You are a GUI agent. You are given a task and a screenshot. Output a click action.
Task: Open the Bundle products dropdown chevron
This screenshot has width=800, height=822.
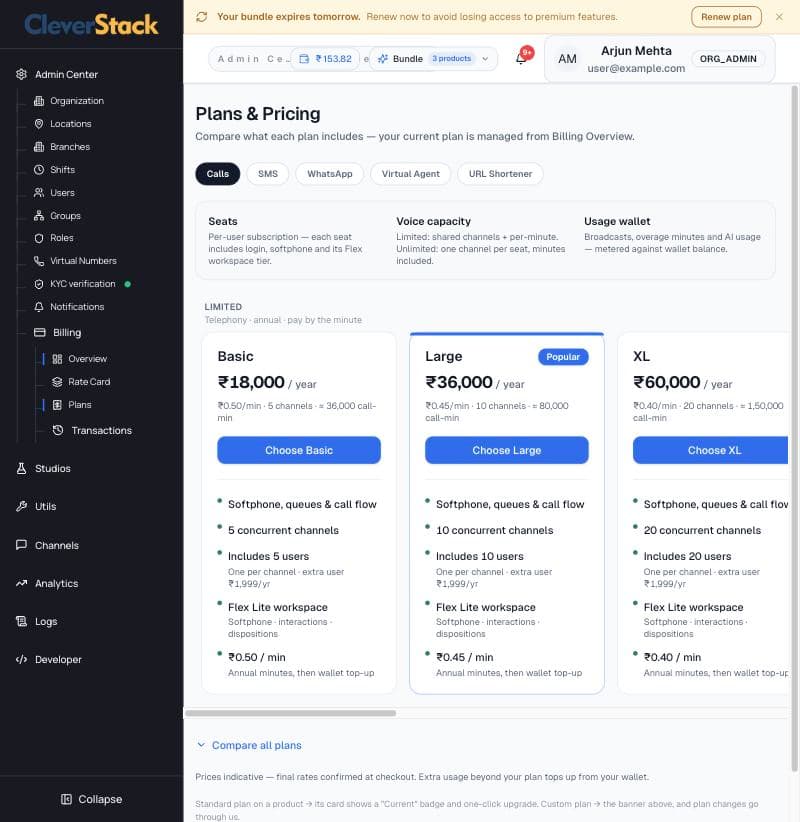(x=485, y=59)
